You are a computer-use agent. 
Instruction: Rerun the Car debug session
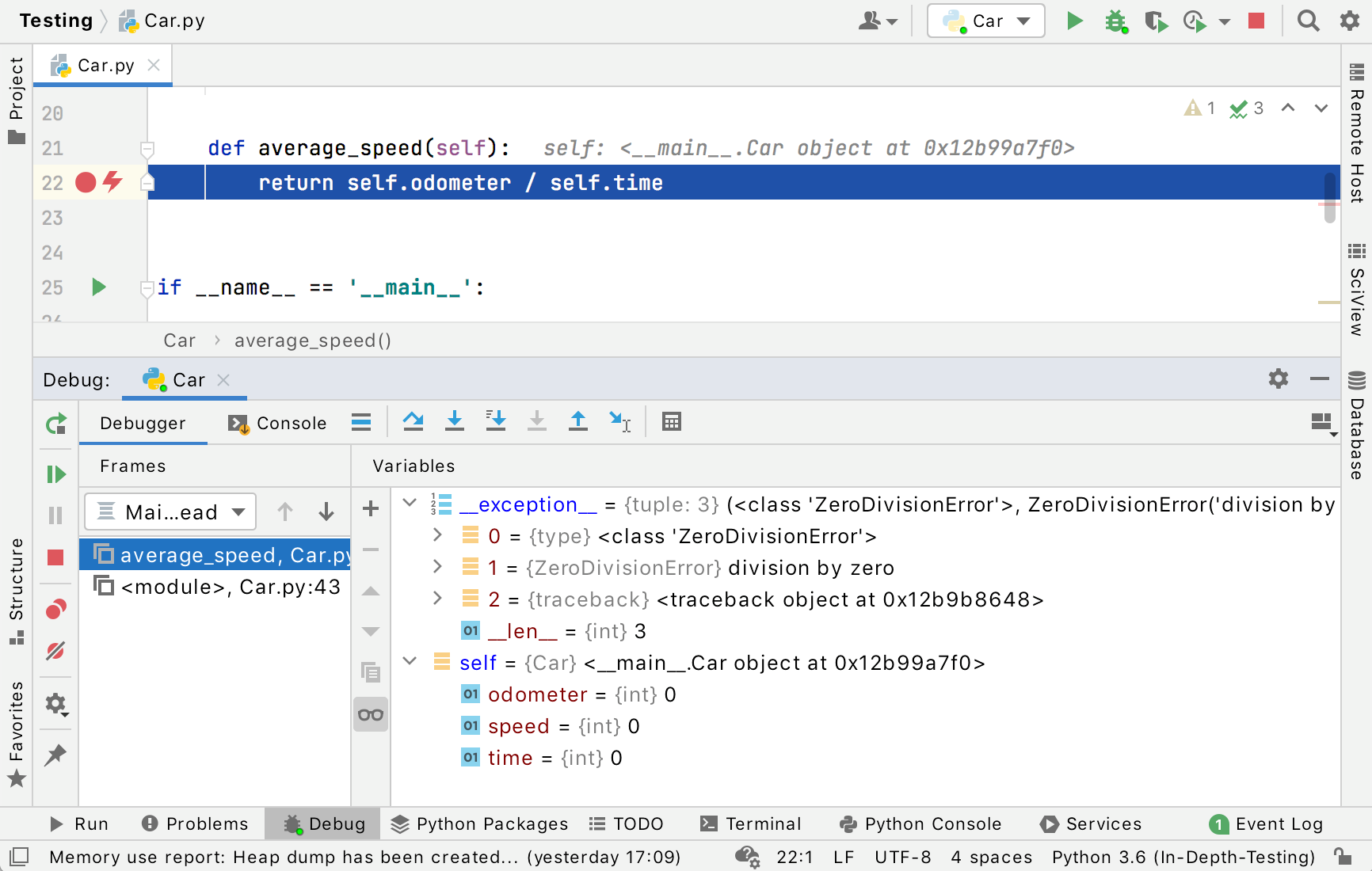(x=55, y=424)
